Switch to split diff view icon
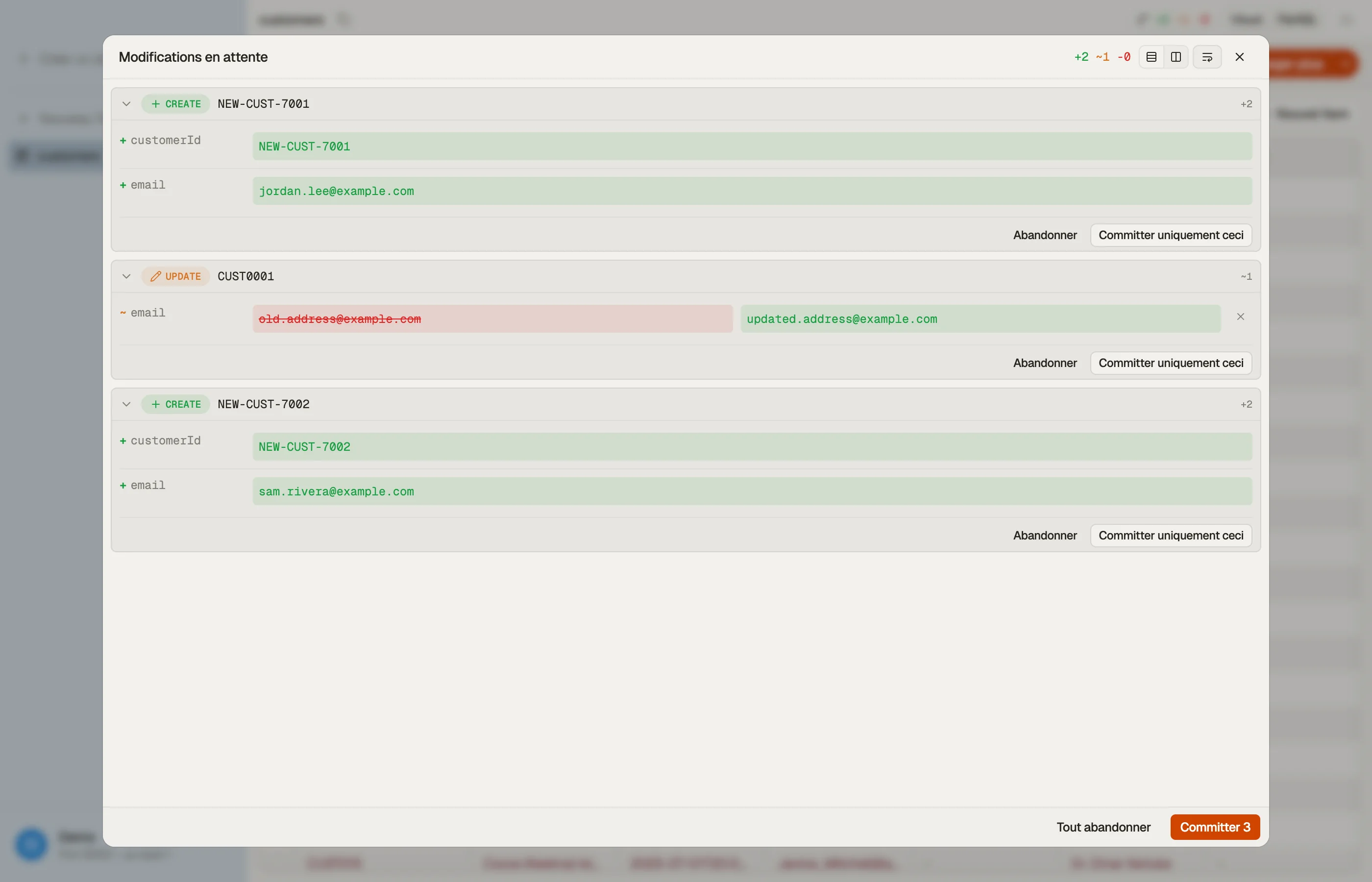This screenshot has height=882, width=1372. [1176, 57]
